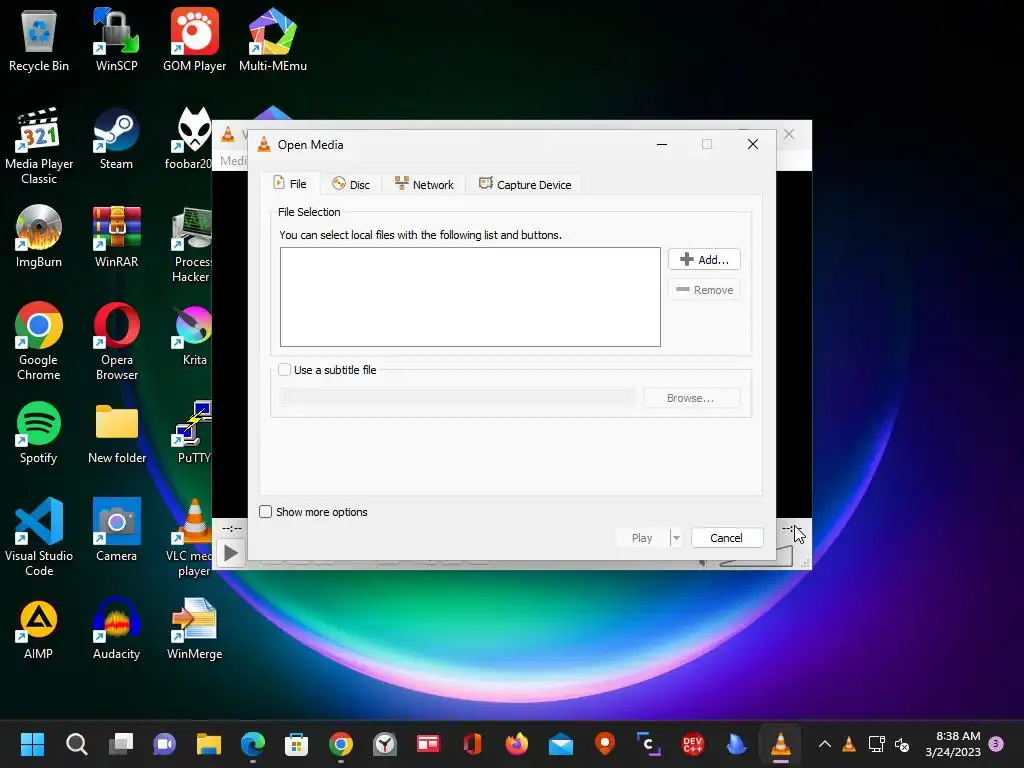Show hidden system tray icons
1024x768 pixels.
tap(824, 744)
